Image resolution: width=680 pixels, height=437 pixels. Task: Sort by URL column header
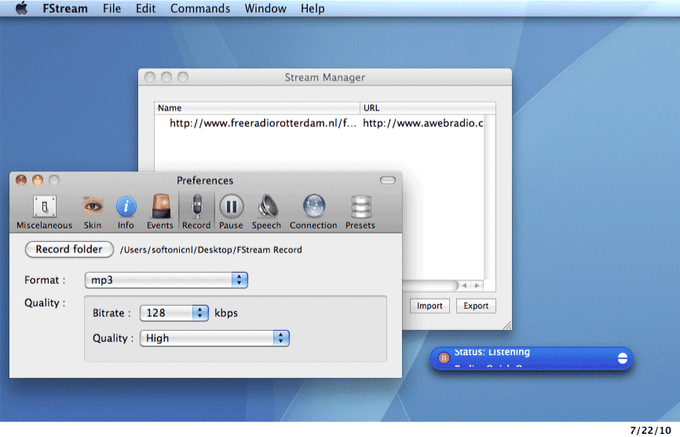click(428, 108)
